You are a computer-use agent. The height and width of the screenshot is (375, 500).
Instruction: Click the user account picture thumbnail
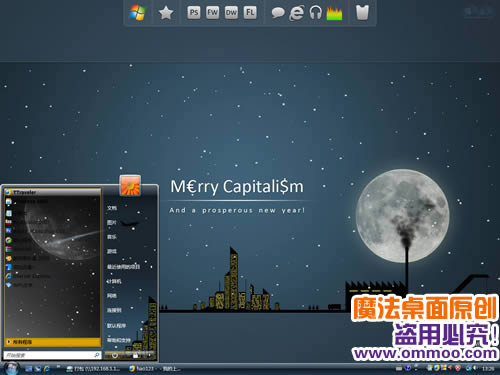pyautogui.click(x=130, y=185)
